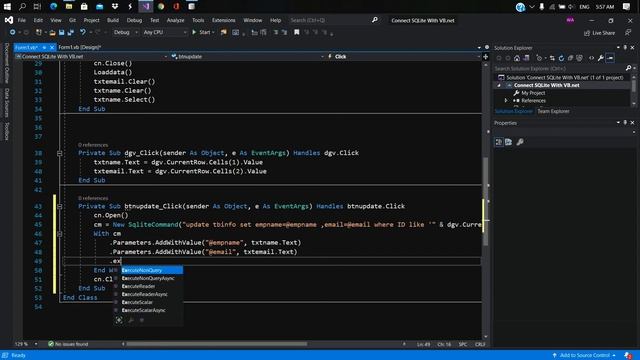Start debugging with the Start button
Screen dimensions: 640x360
pyautogui.click(x=202, y=32)
